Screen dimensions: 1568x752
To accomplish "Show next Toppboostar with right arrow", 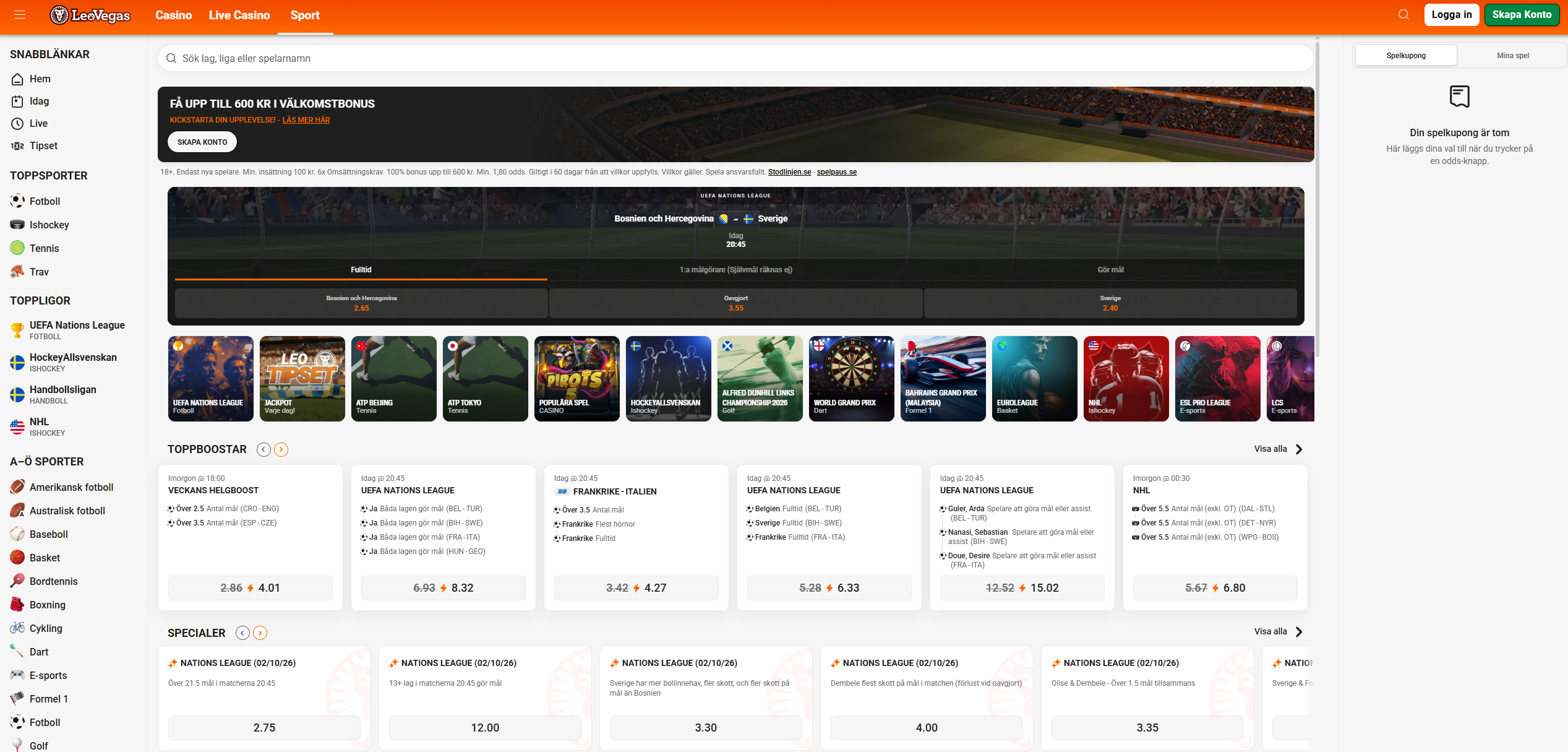I will coord(281,449).
